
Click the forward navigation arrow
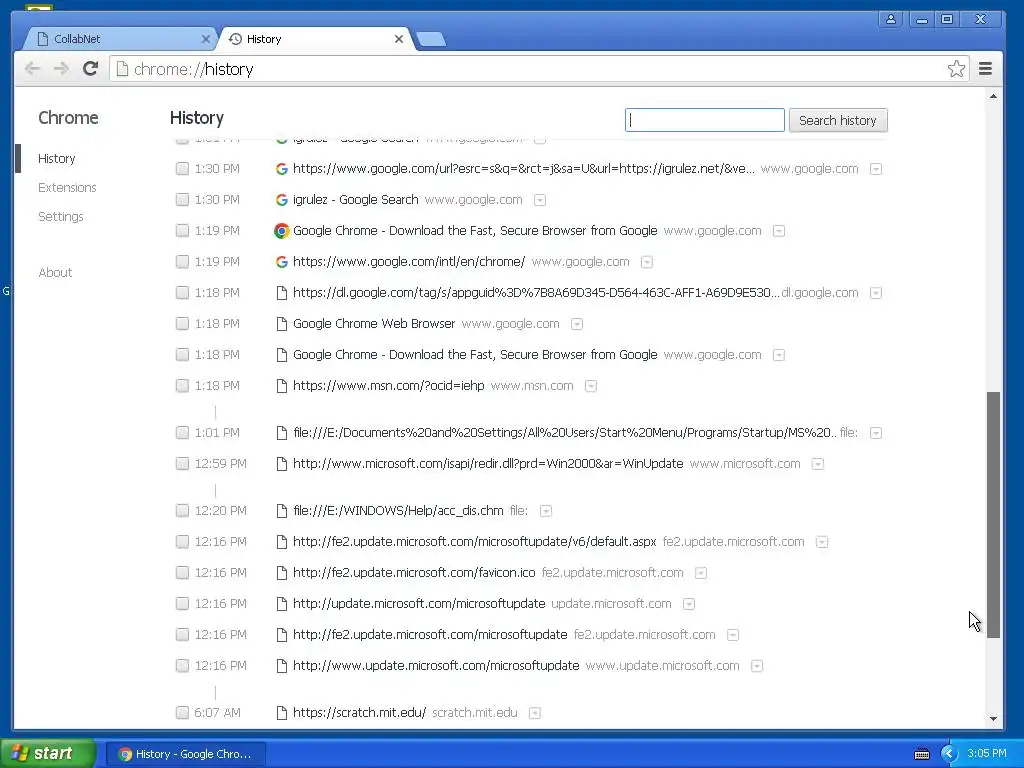coord(61,69)
